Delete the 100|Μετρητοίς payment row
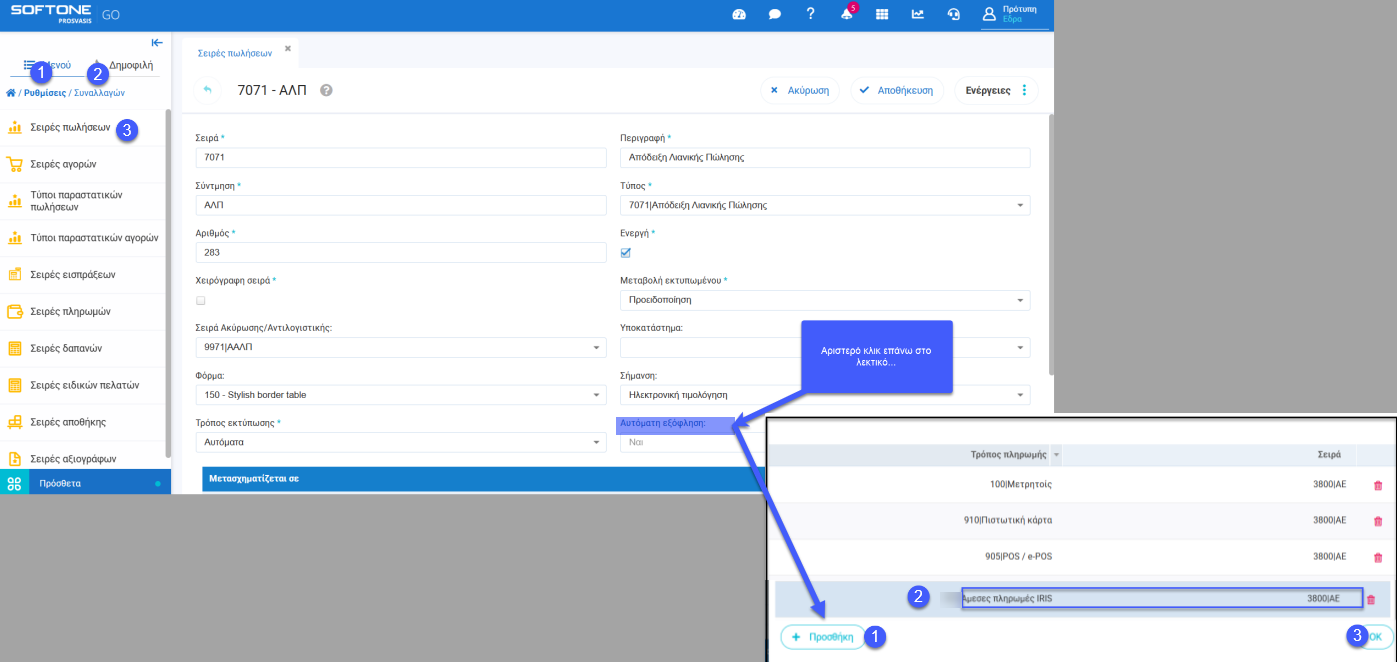Viewport: 1397px width, 662px height. (1377, 485)
